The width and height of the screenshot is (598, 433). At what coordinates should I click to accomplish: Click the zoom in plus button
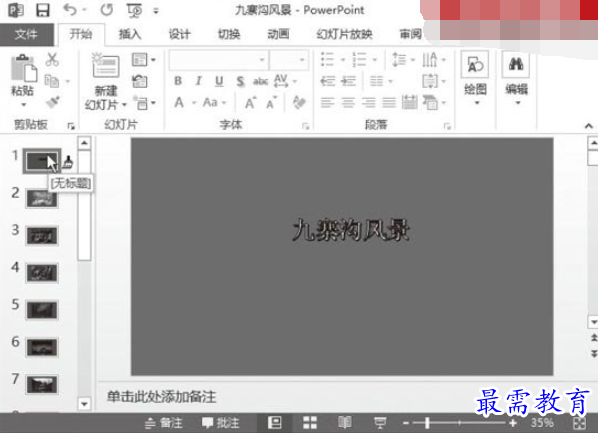tap(513, 423)
